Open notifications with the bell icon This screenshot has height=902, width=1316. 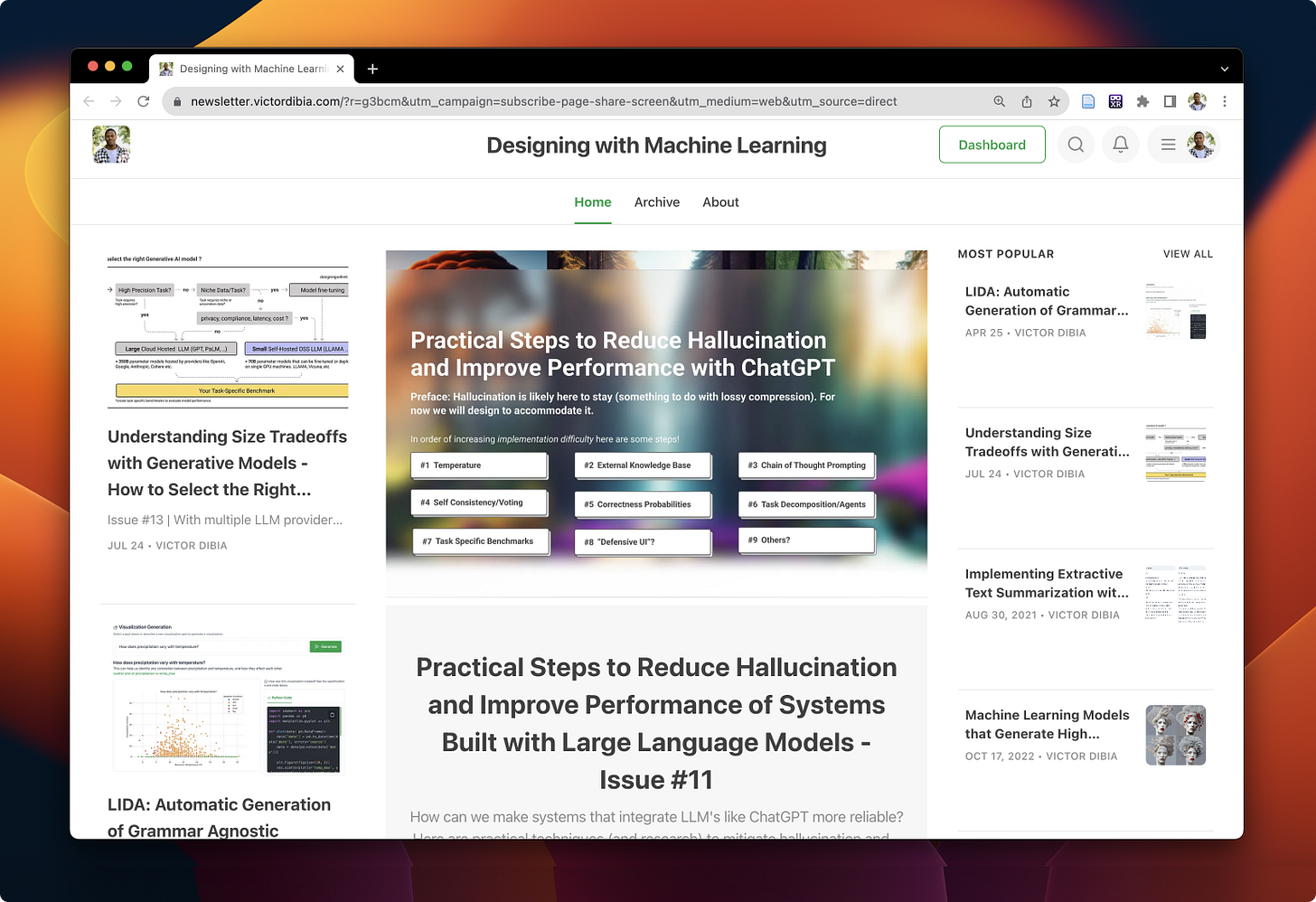point(1121,145)
